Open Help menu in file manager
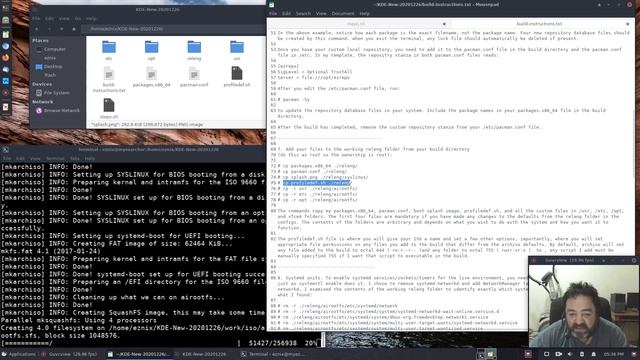 tap(91, 18)
